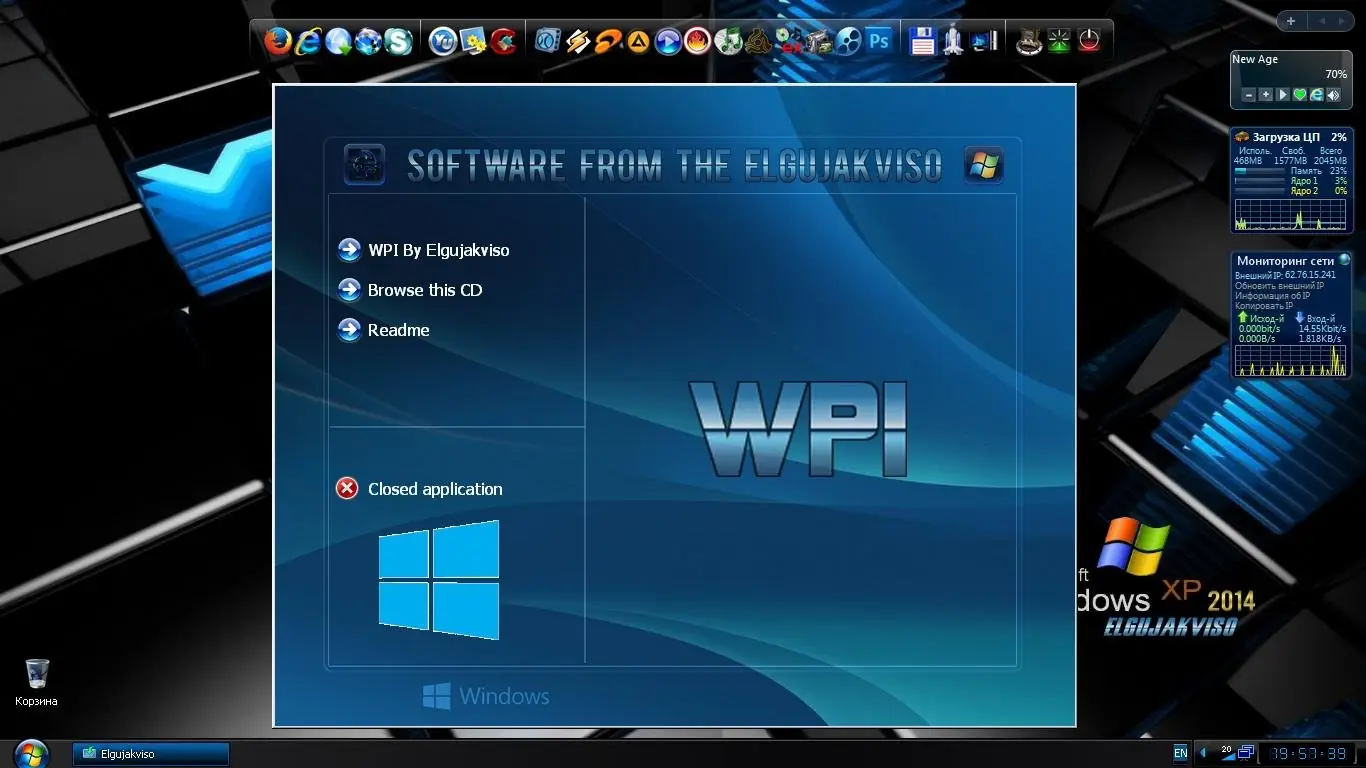Launch Photoshop from the top dock

(879, 41)
